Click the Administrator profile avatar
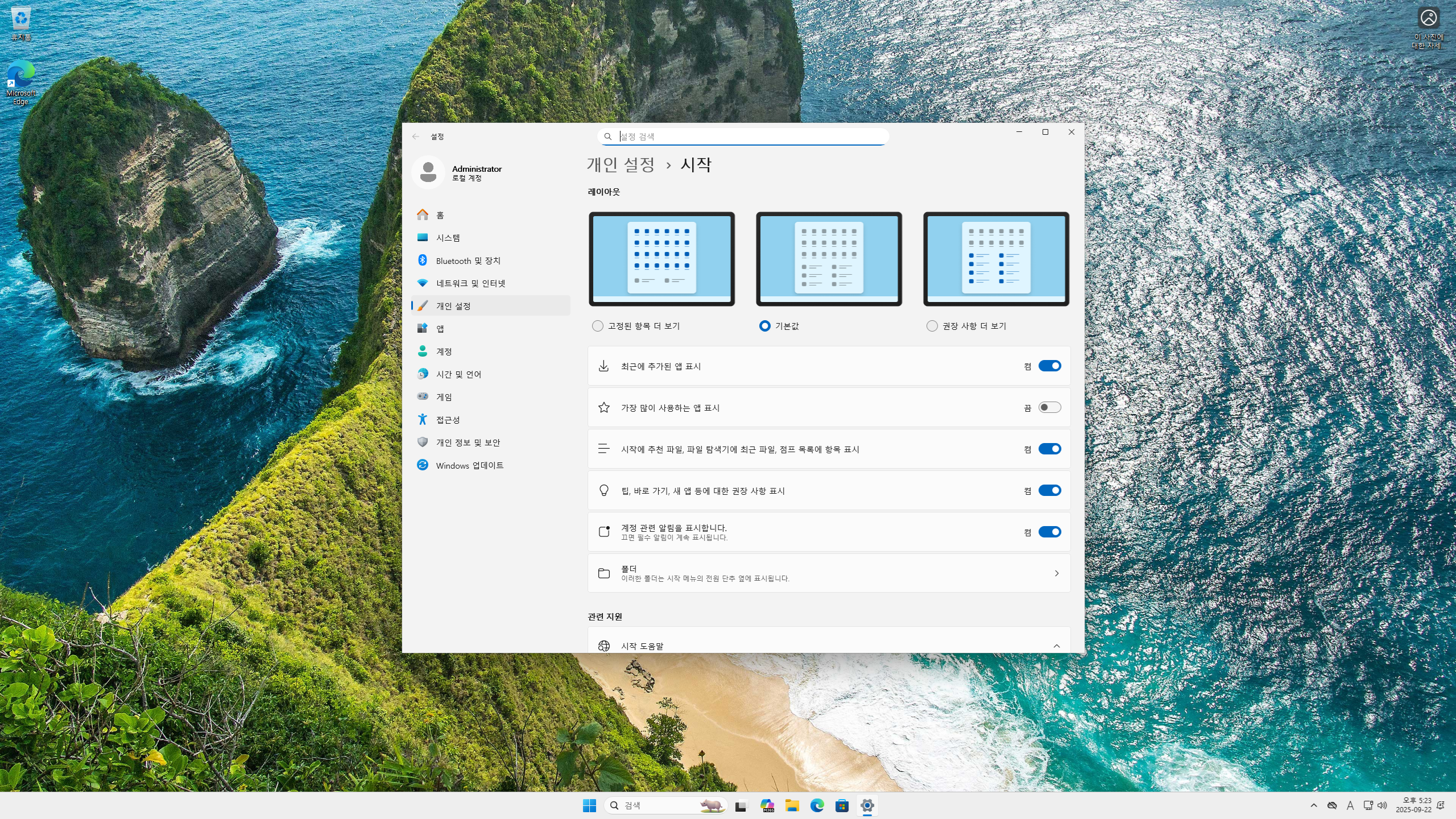 (x=428, y=172)
